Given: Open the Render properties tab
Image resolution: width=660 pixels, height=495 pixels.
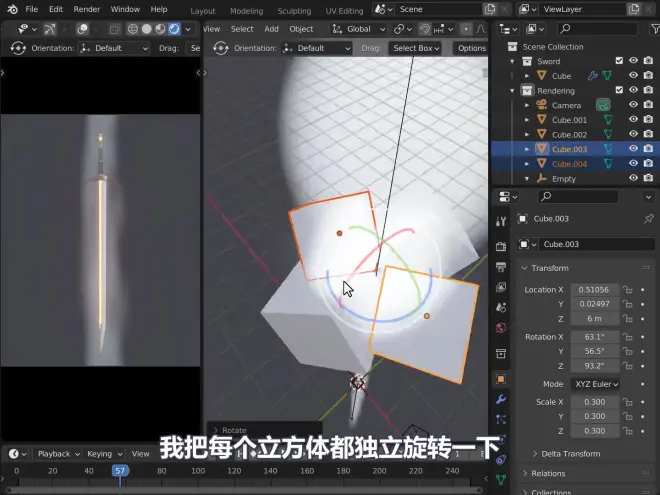Looking at the screenshot, I should click(x=501, y=246).
